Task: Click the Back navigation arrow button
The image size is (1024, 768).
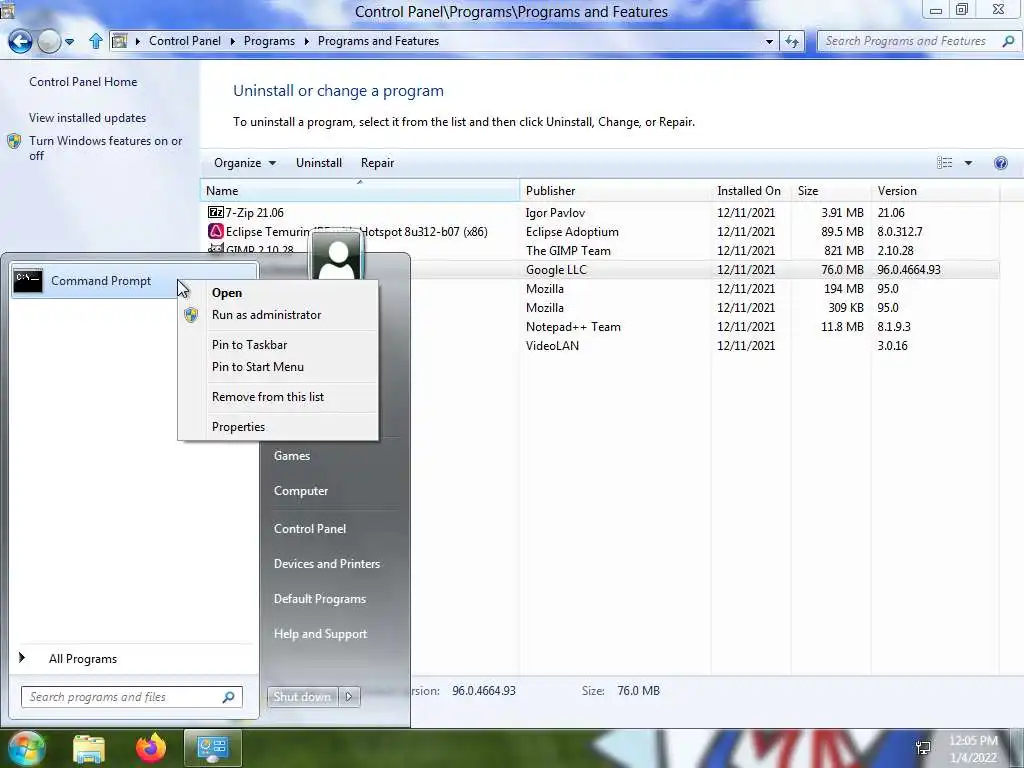Action: (20, 42)
